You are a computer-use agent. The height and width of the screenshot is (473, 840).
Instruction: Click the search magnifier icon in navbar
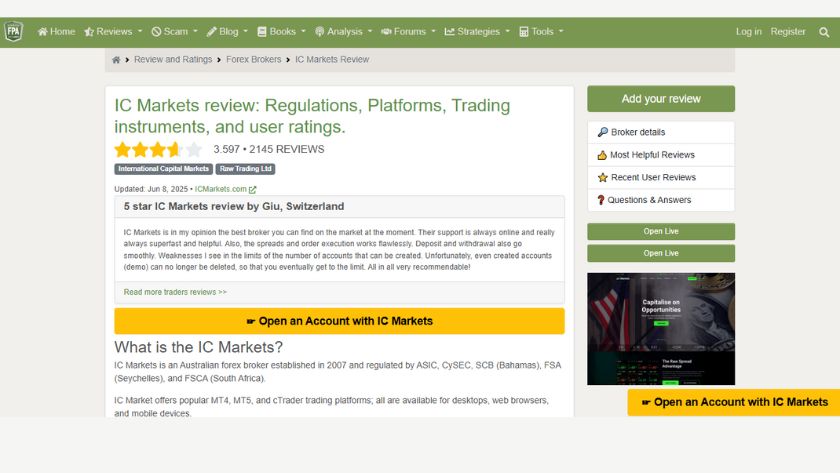(x=824, y=32)
